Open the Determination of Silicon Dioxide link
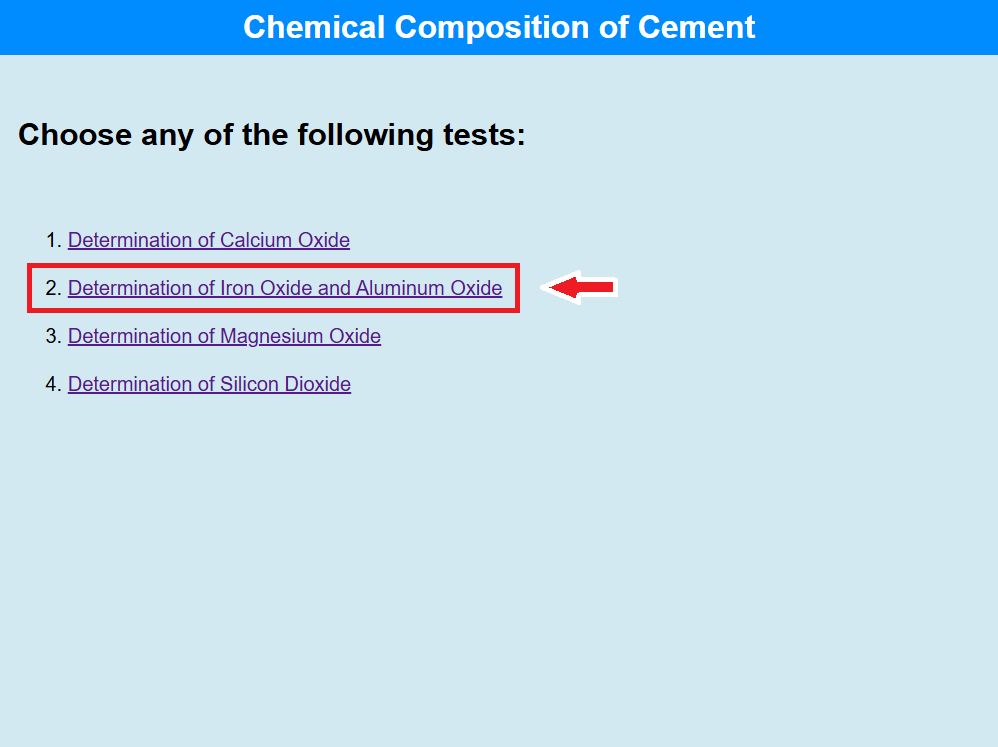Image resolution: width=998 pixels, height=747 pixels. [209, 384]
